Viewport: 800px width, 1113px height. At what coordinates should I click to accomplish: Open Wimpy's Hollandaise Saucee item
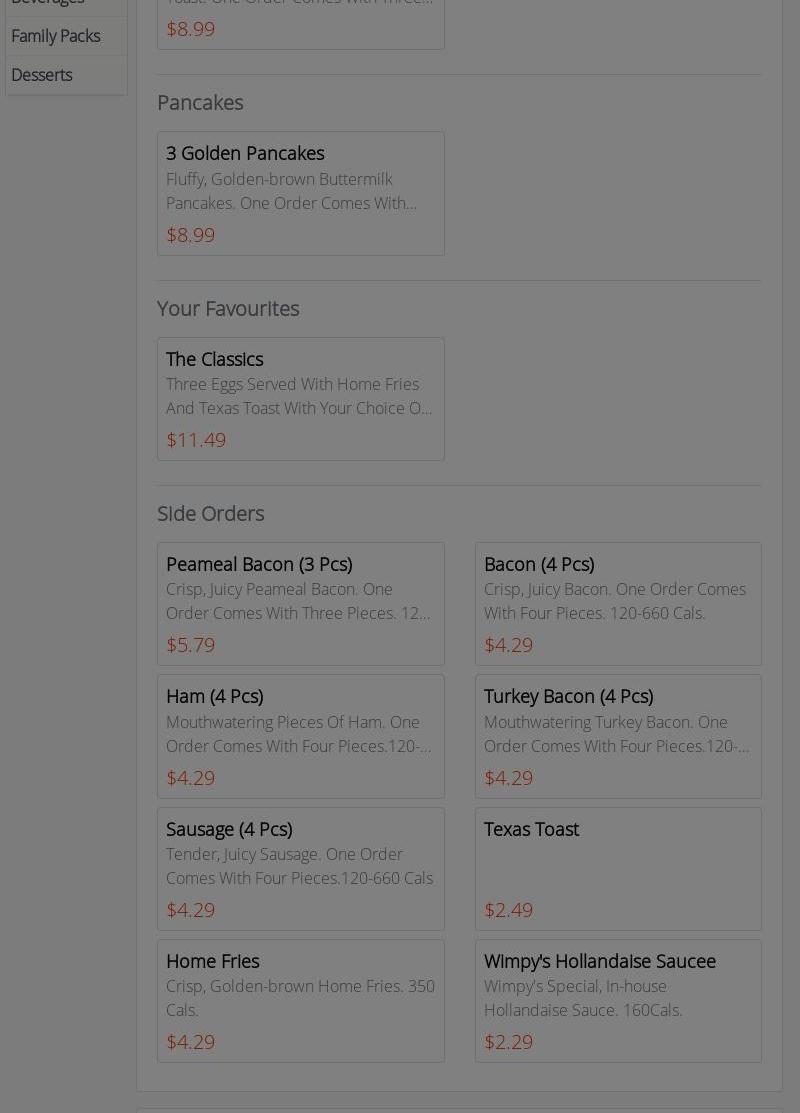pos(617,1000)
